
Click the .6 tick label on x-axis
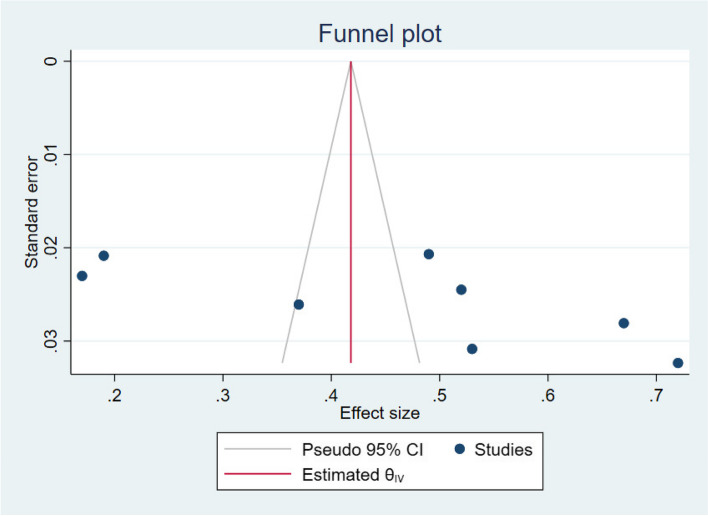[547, 394]
